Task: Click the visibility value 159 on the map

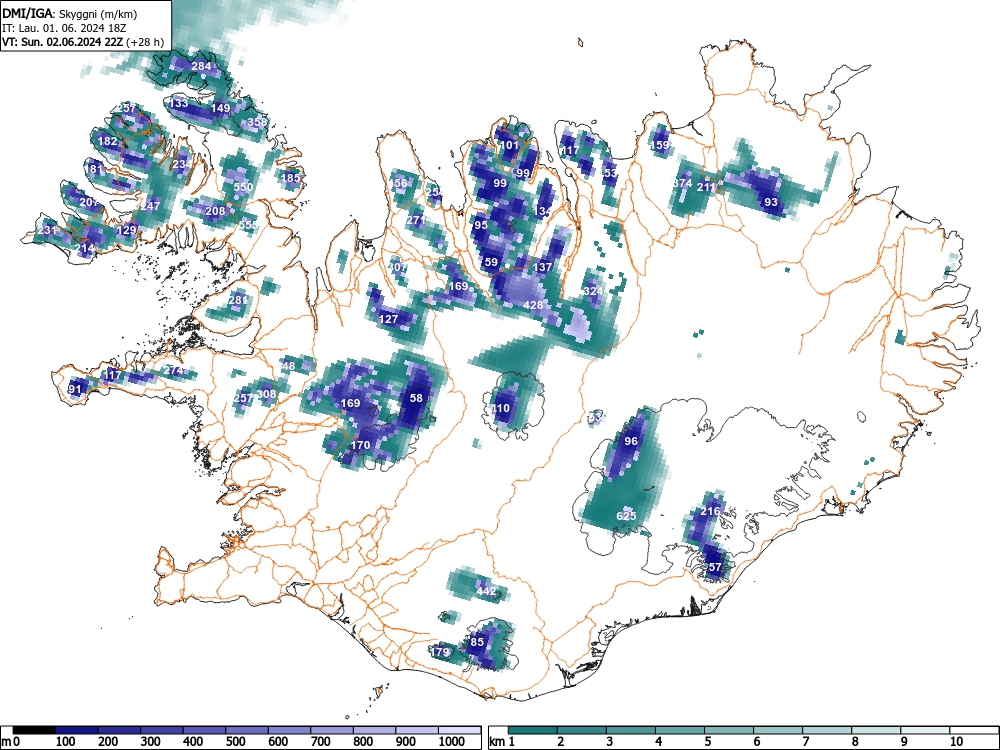Action: [660, 145]
